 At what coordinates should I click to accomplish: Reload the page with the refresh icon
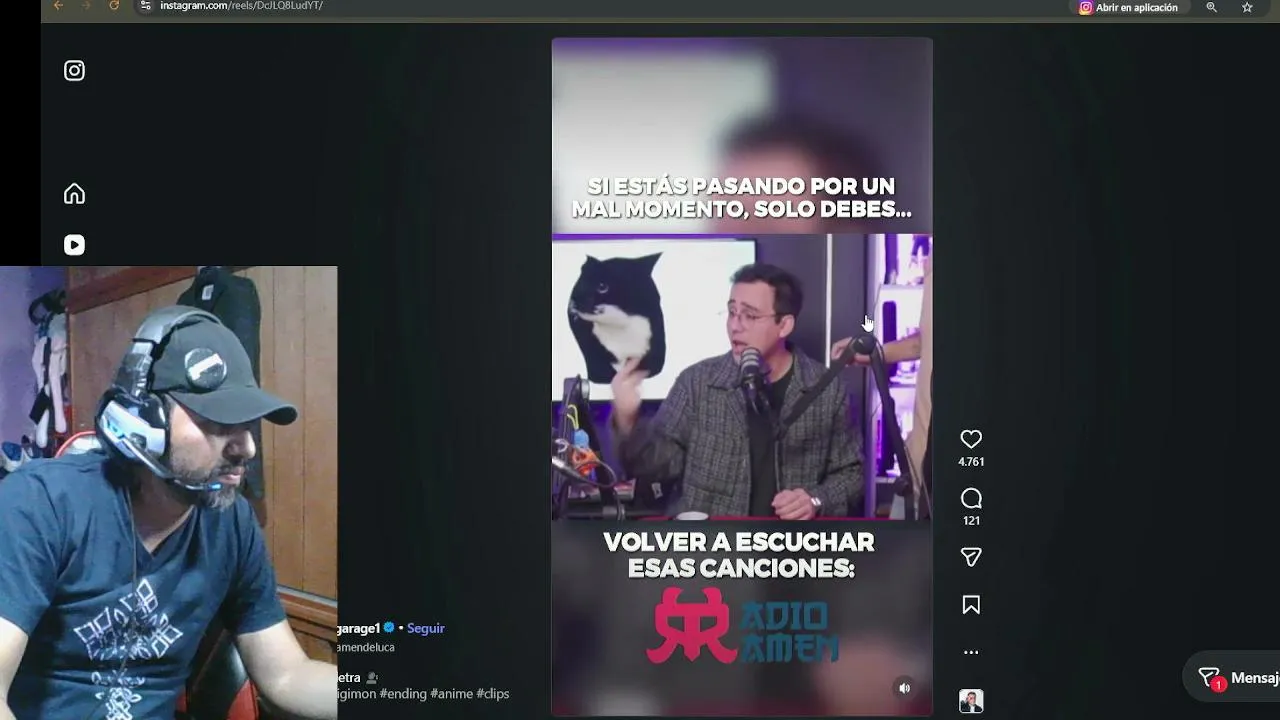click(x=114, y=6)
